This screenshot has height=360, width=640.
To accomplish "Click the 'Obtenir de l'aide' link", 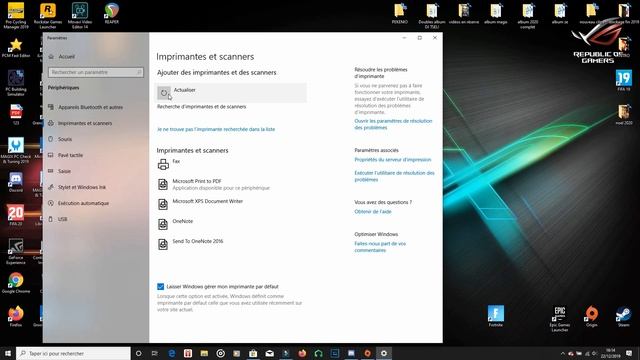I will coord(373,211).
